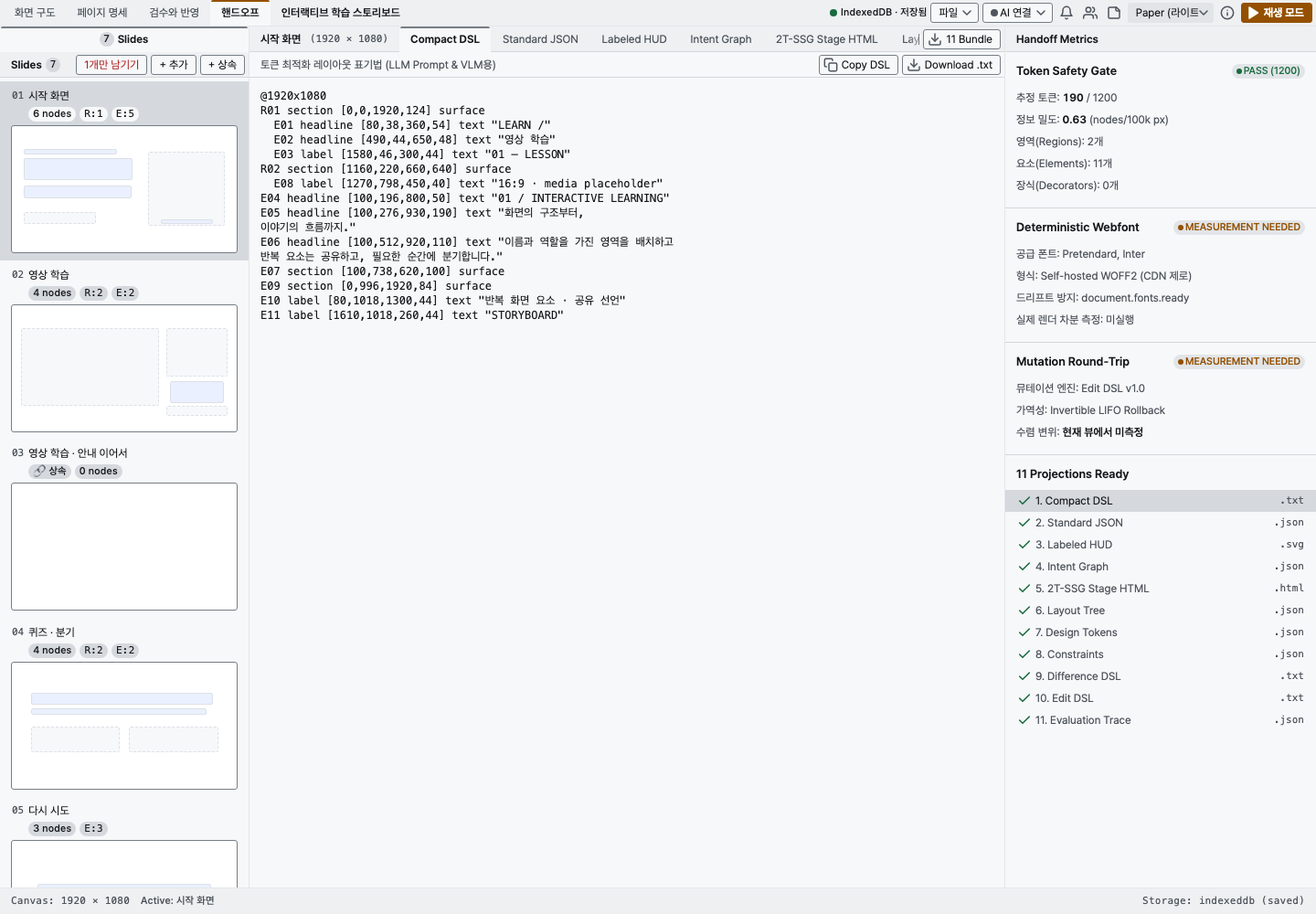Open the collaborators people icon

tap(1090, 13)
